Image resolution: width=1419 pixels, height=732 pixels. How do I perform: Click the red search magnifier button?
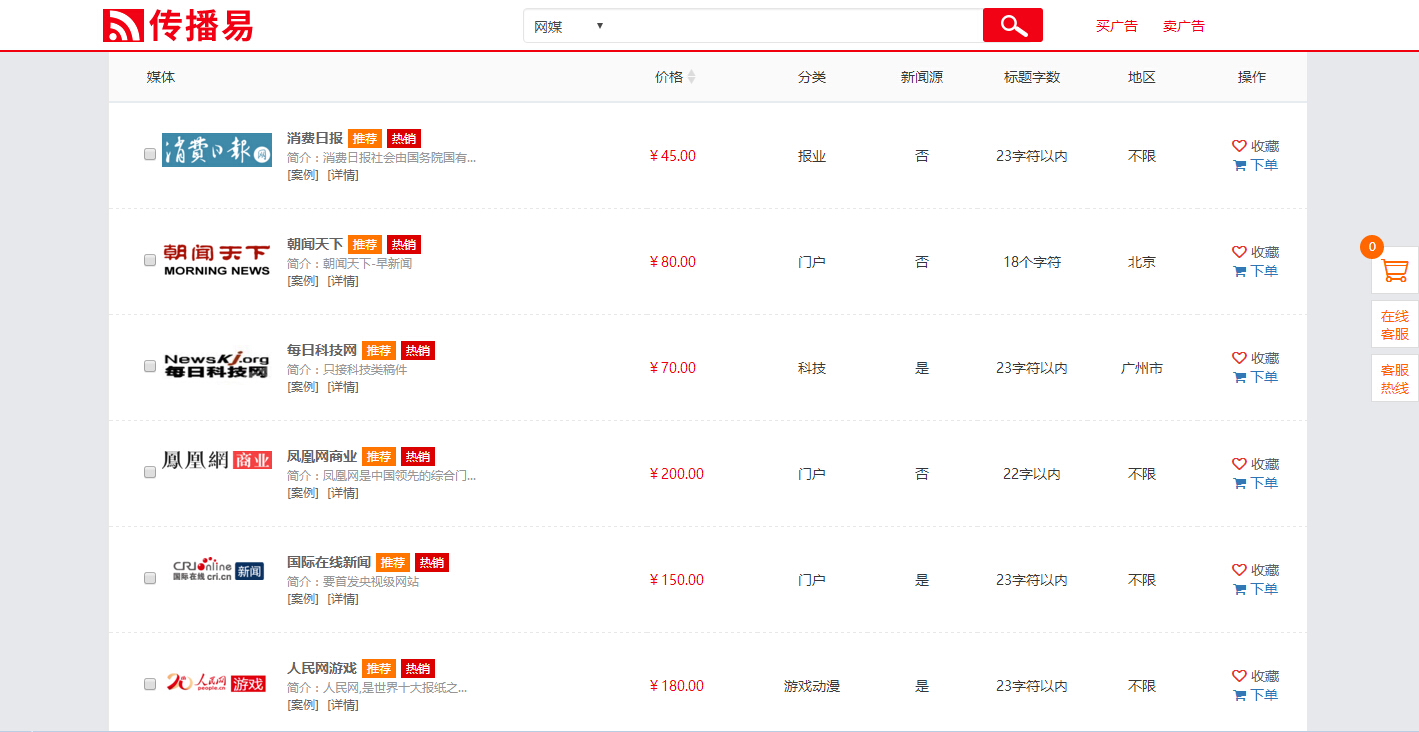pos(1012,26)
